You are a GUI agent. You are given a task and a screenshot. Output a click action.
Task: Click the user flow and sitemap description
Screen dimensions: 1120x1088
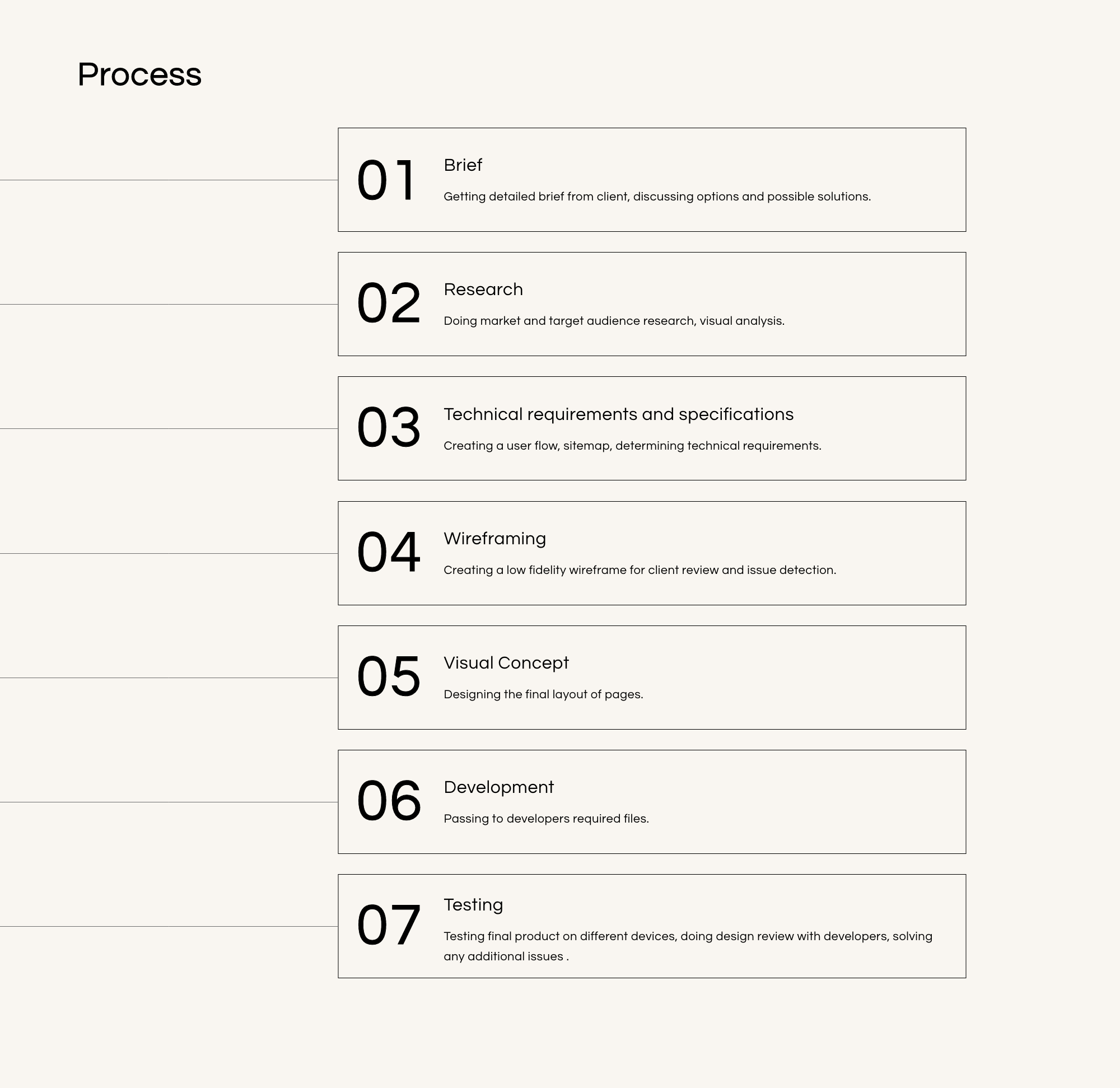[x=633, y=446]
